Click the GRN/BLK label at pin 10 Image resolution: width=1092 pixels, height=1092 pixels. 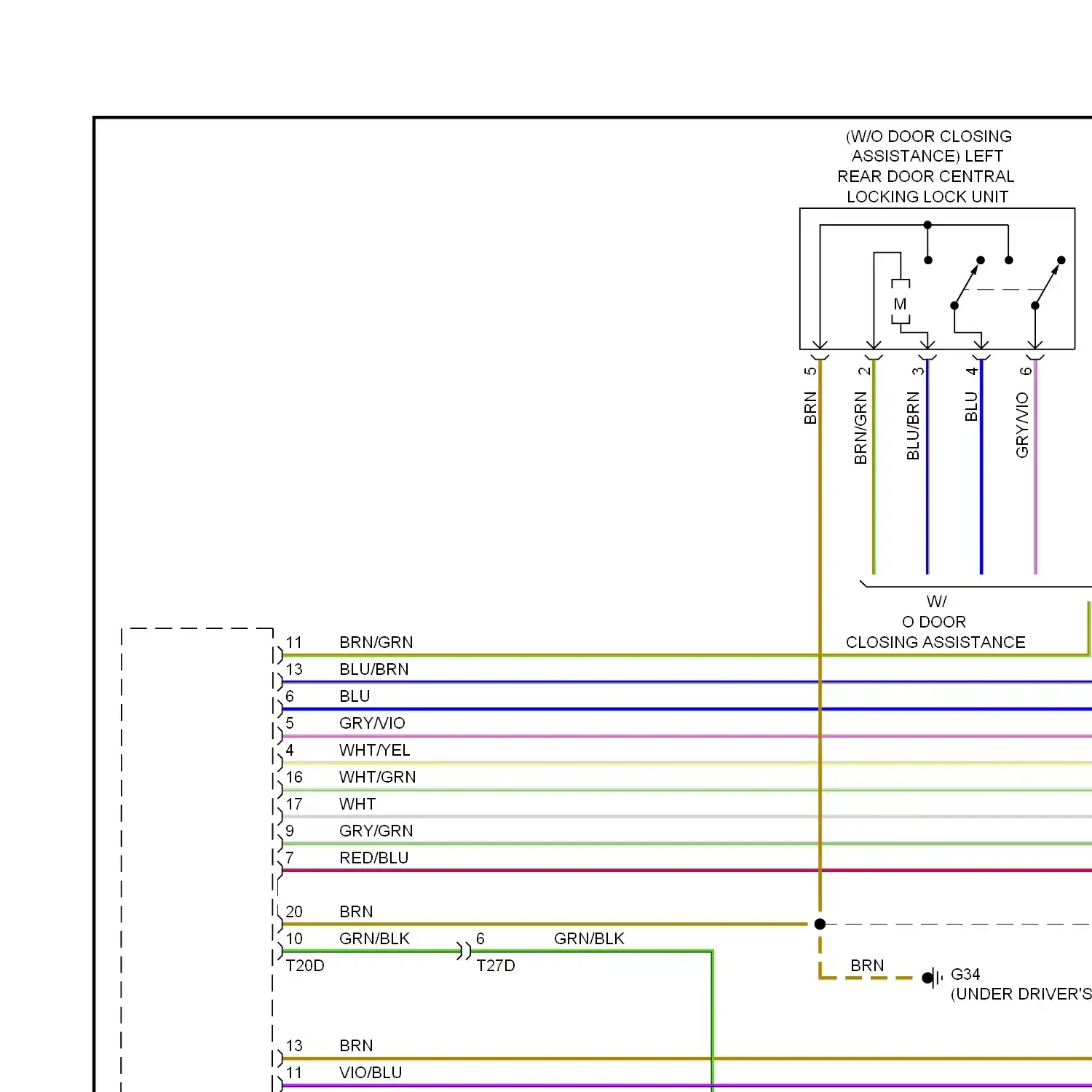point(374,938)
